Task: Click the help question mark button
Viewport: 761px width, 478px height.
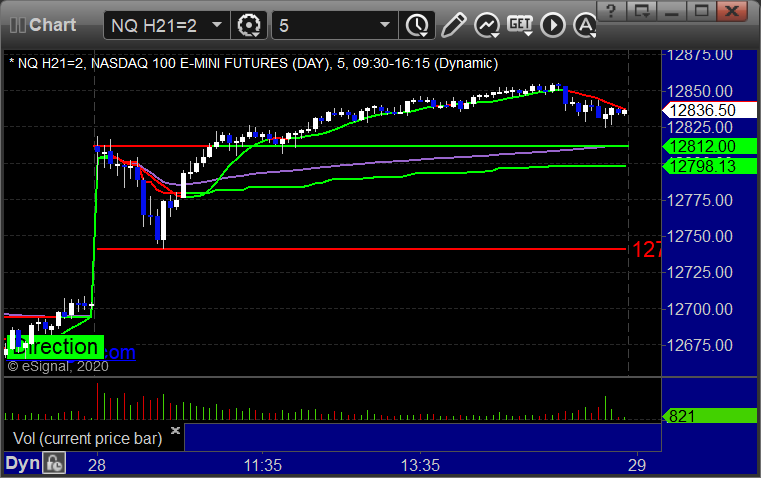Action: click(x=612, y=11)
